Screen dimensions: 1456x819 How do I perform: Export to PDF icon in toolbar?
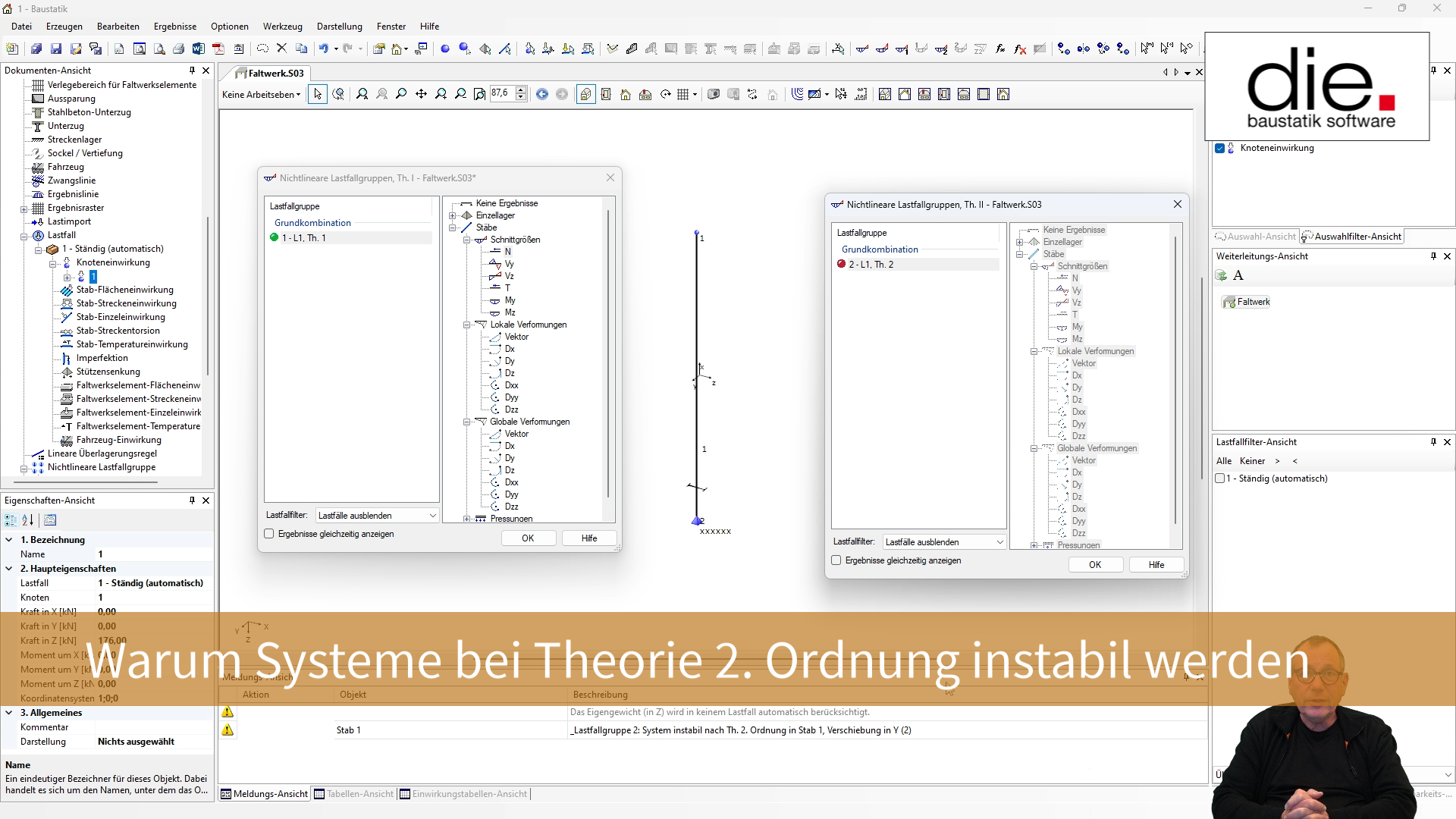coord(218,49)
